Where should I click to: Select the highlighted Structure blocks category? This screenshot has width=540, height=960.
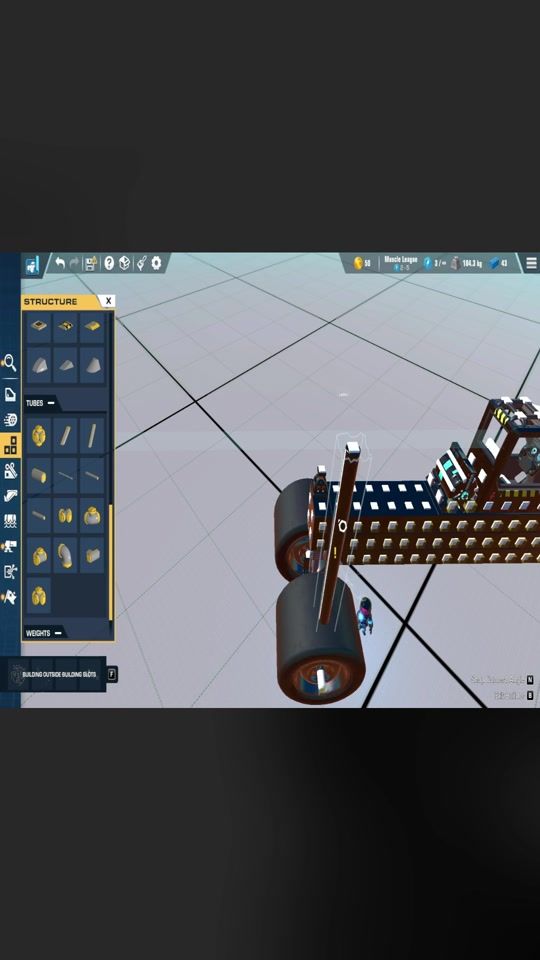(10, 445)
